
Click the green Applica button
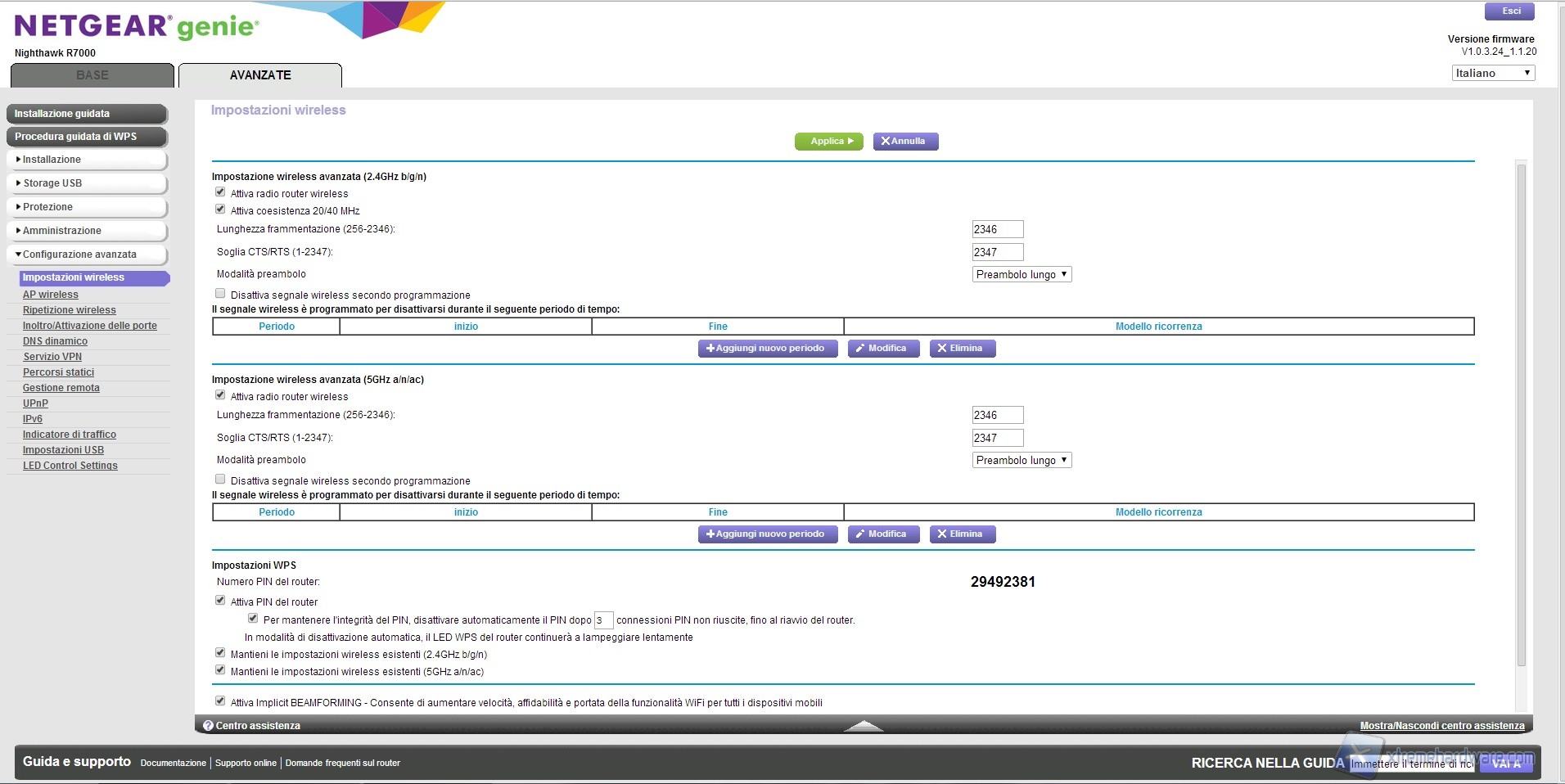pyautogui.click(x=828, y=142)
